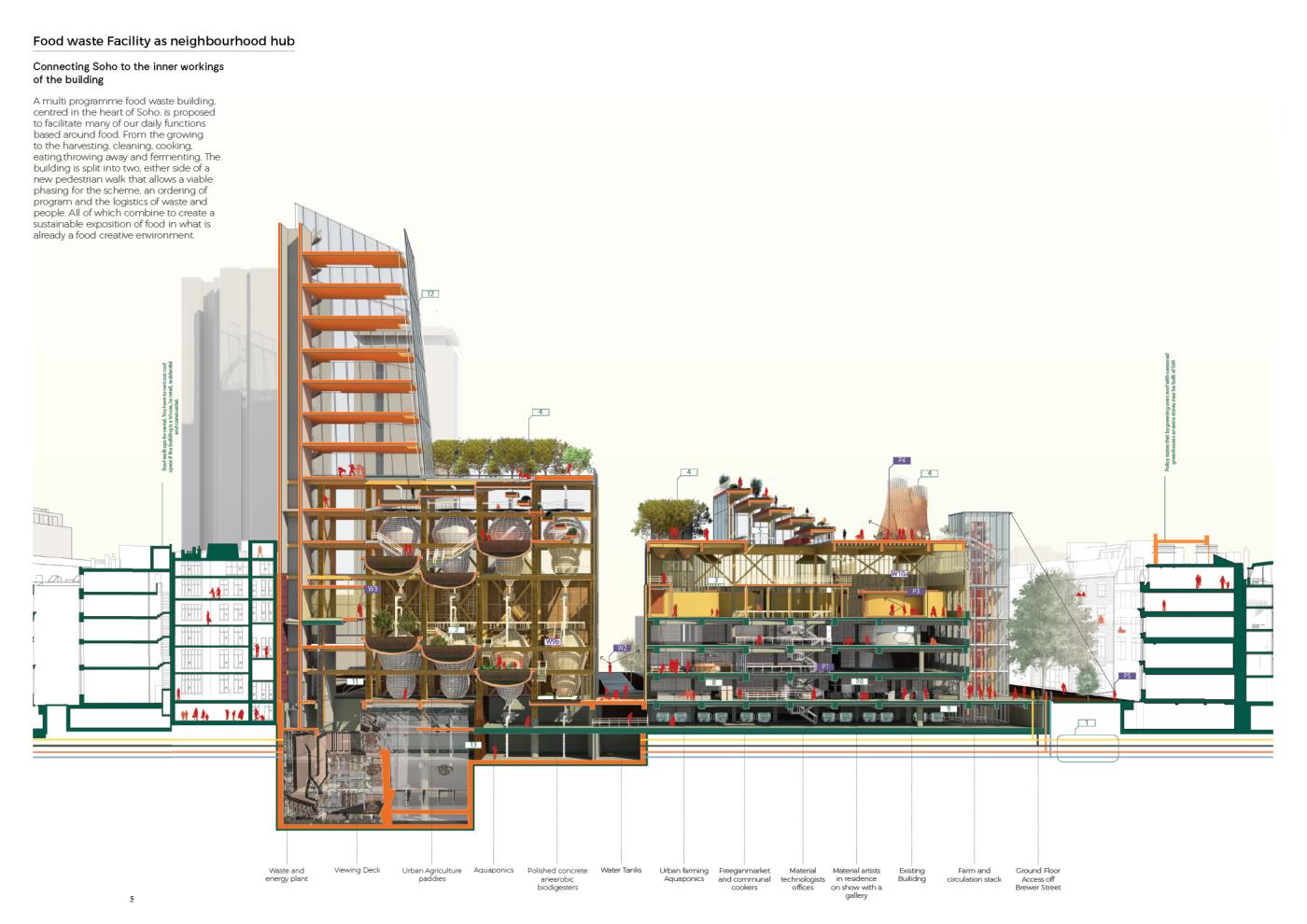Select the purple 'W9b' tag

click(x=553, y=641)
